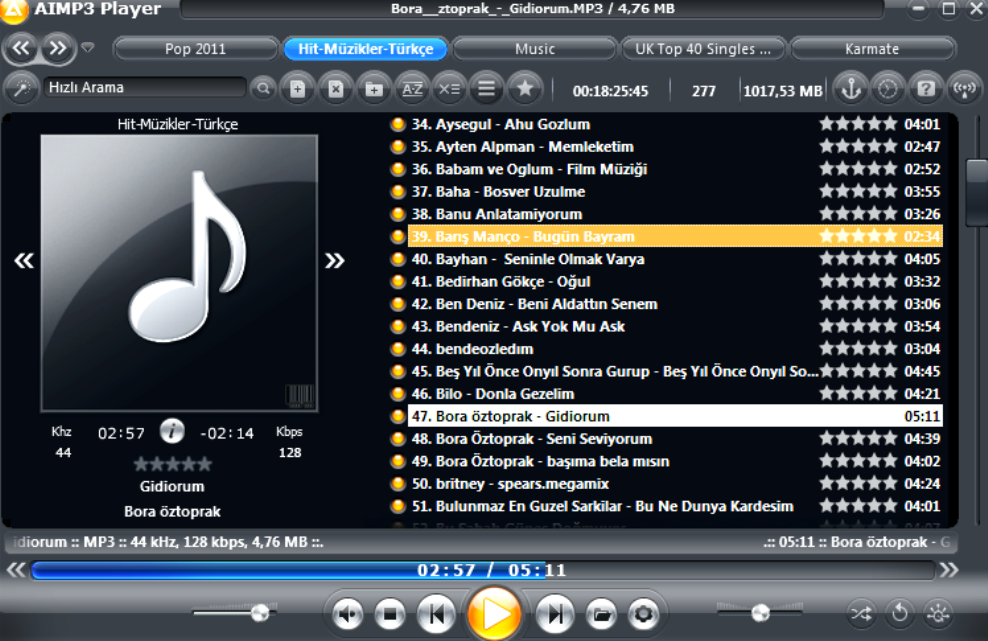Add a folder using the folder-plus icon
The image size is (988, 641).
[x=374, y=89]
